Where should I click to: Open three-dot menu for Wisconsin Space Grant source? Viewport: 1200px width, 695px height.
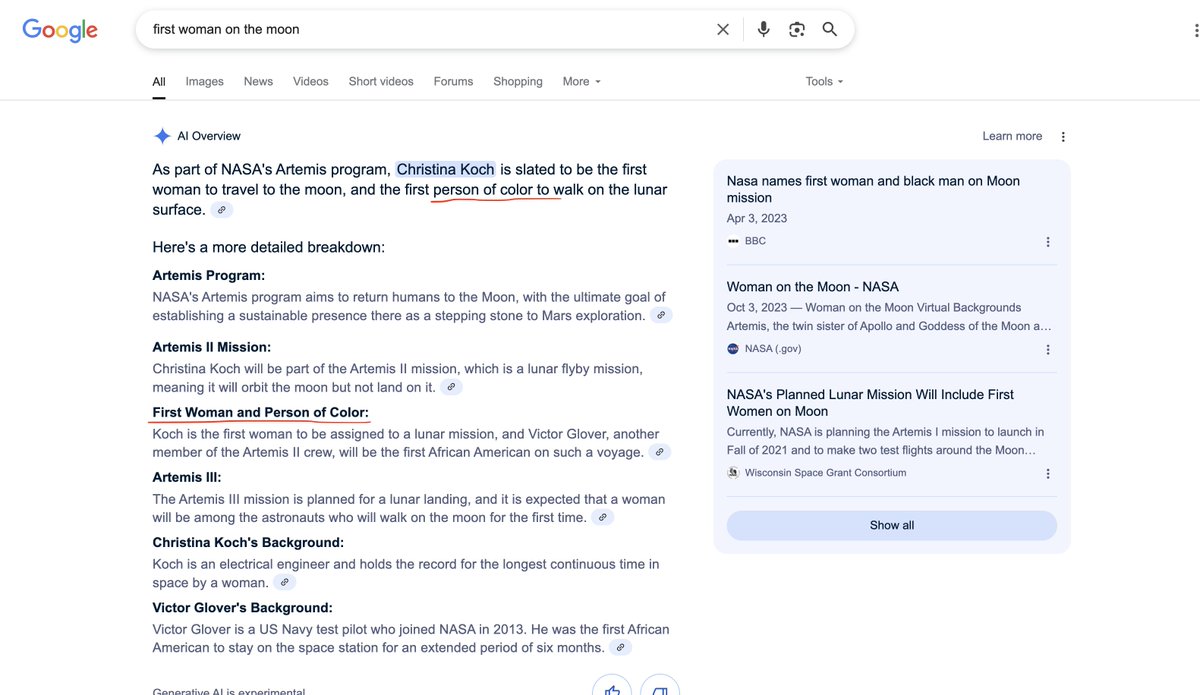[1048, 474]
